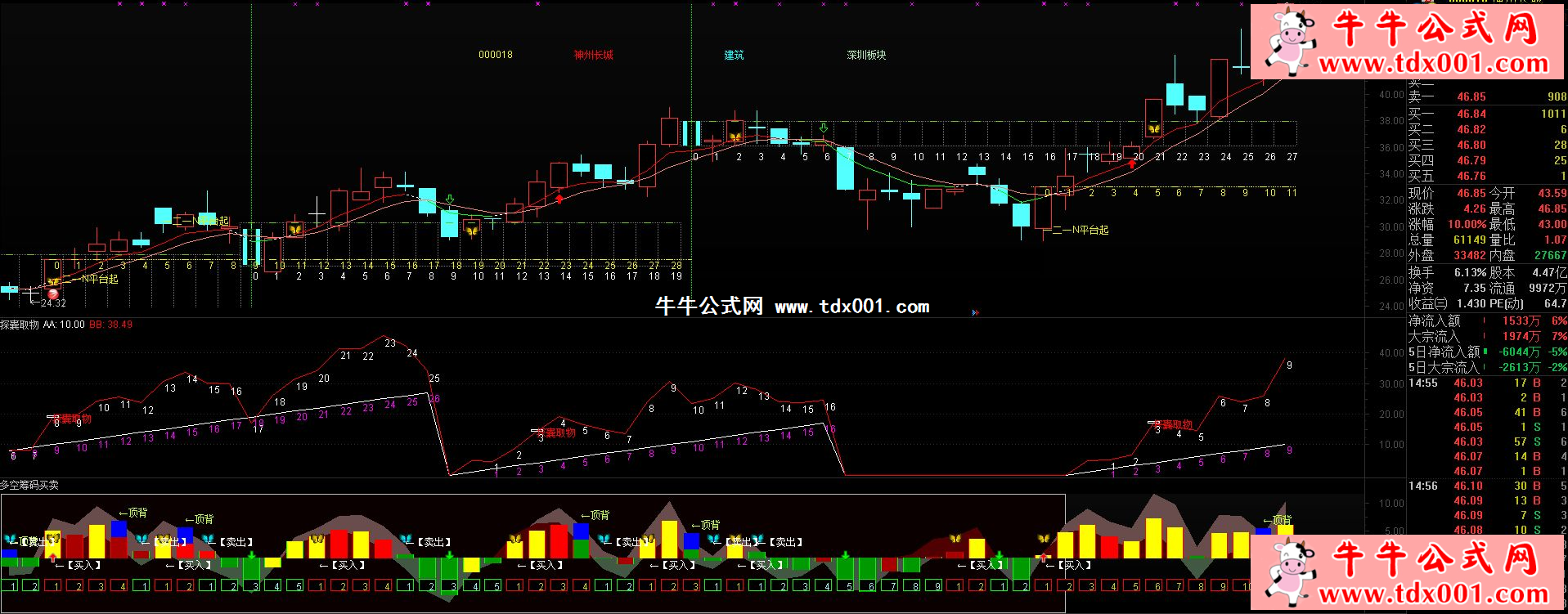
Task: Click the stock name 神州长城
Action: click(x=593, y=55)
